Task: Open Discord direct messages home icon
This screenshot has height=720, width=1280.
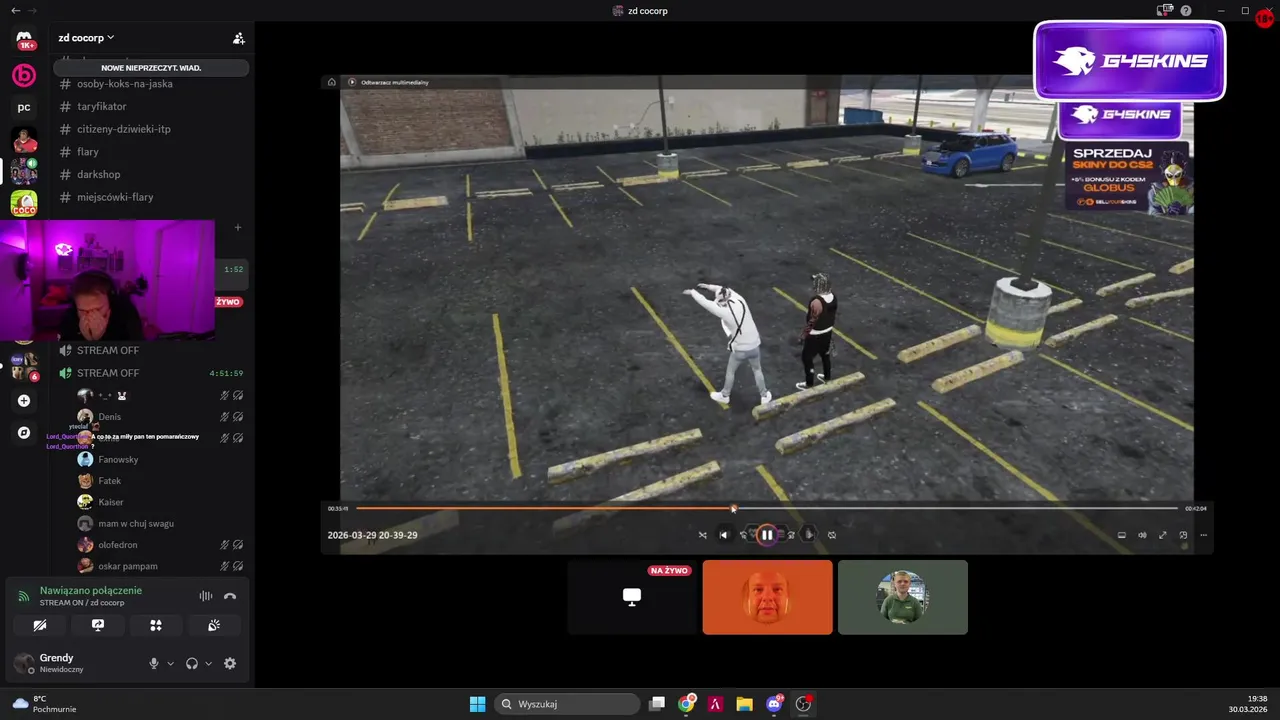Action: (x=24, y=40)
